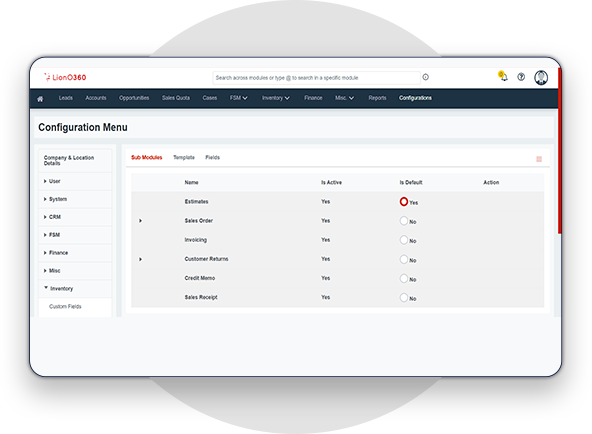Select Estimates default radio button
Screen dimensions: 592x434
coord(404,202)
